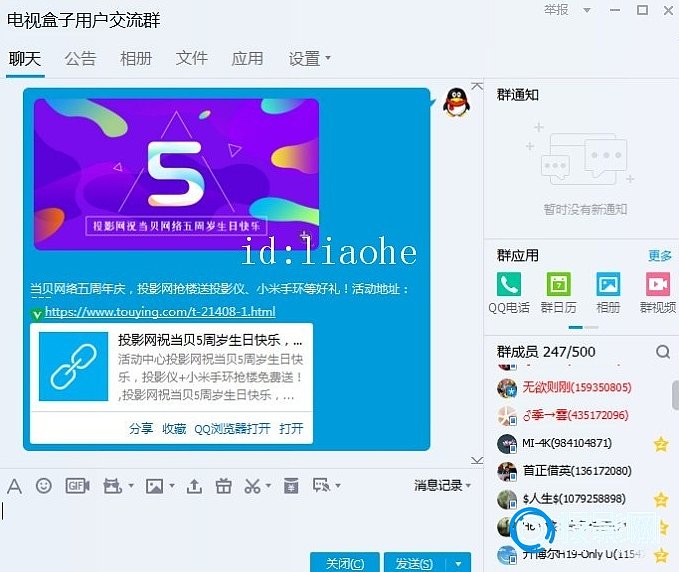Click the link card title 投影网祝当贝5周岁生日快乐
This screenshot has height=572, width=679.
pos(210,340)
